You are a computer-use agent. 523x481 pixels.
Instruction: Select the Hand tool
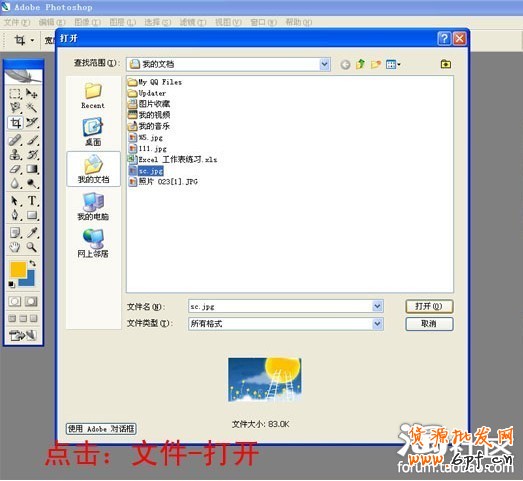click(x=15, y=247)
